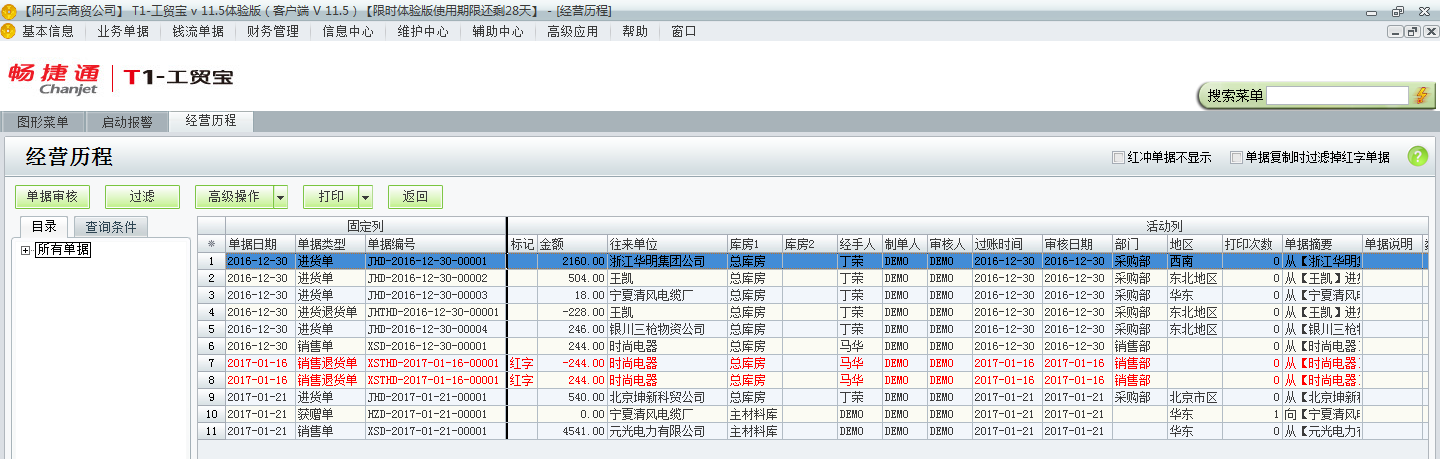Open the 维护中心 menu
This screenshot has height=459, width=1440.
[x=423, y=31]
